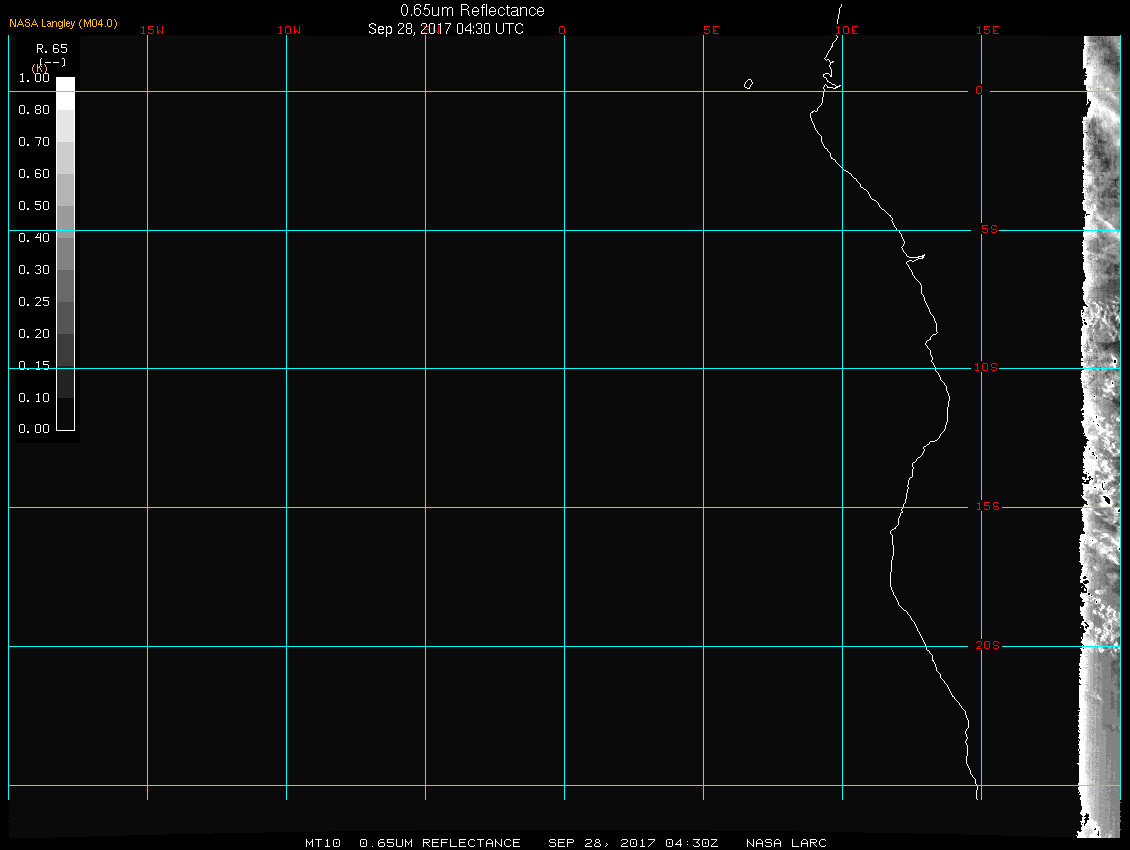
Task: Click the 15E longitude label
Action: [987, 30]
